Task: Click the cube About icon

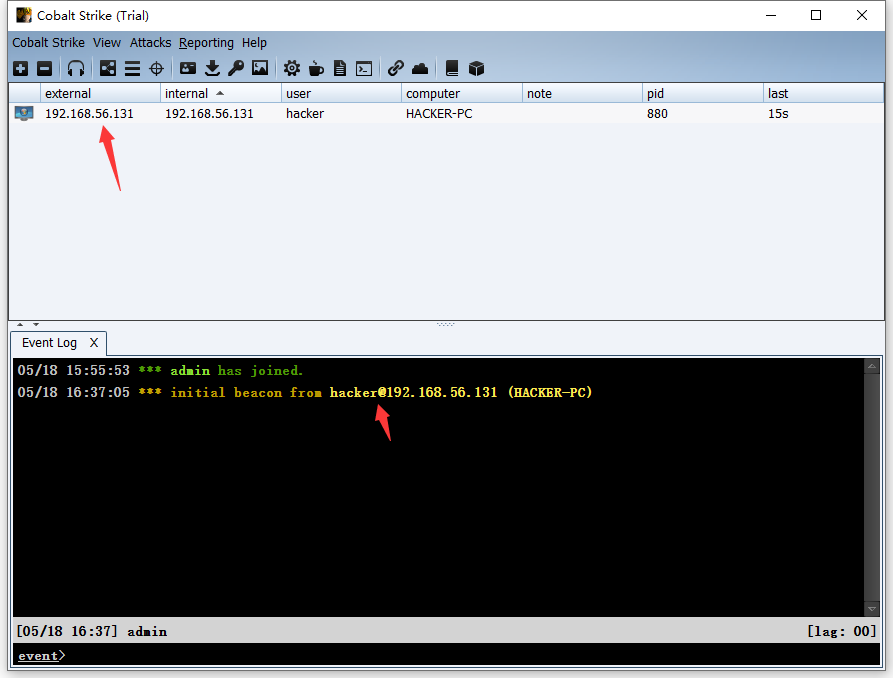Action: point(476,69)
